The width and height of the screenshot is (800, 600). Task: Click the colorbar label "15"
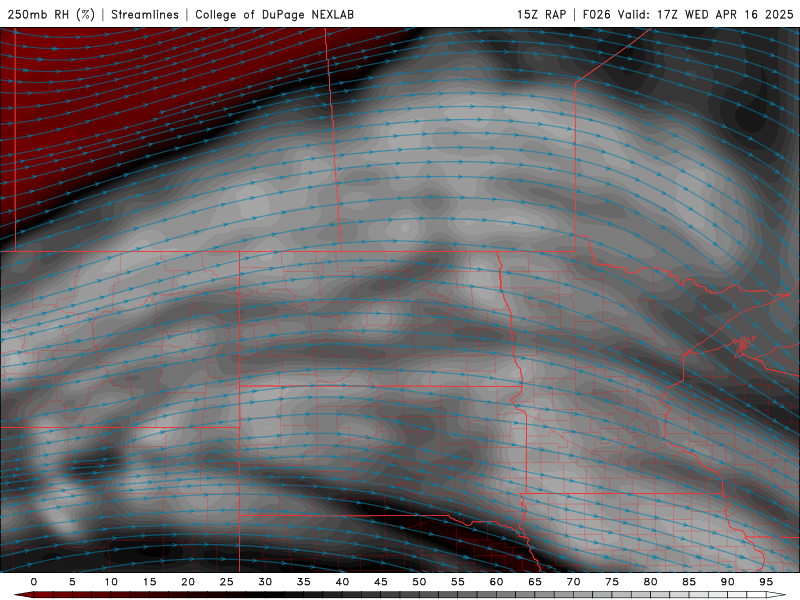pyautogui.click(x=149, y=582)
